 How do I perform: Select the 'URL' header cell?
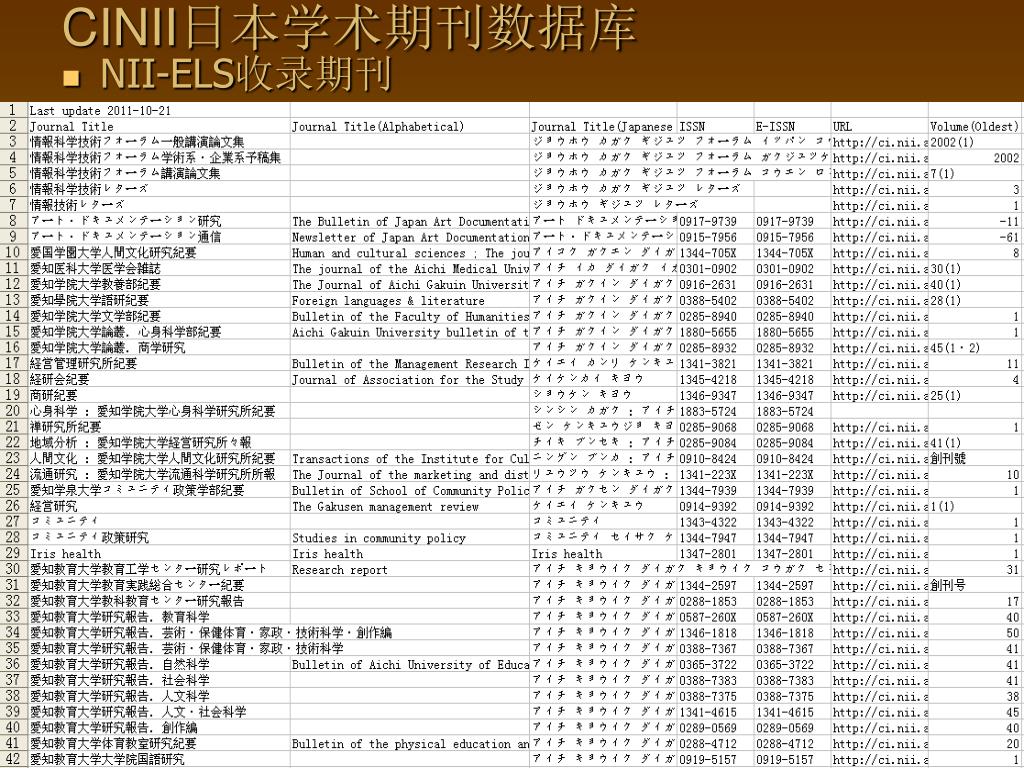coord(879,126)
